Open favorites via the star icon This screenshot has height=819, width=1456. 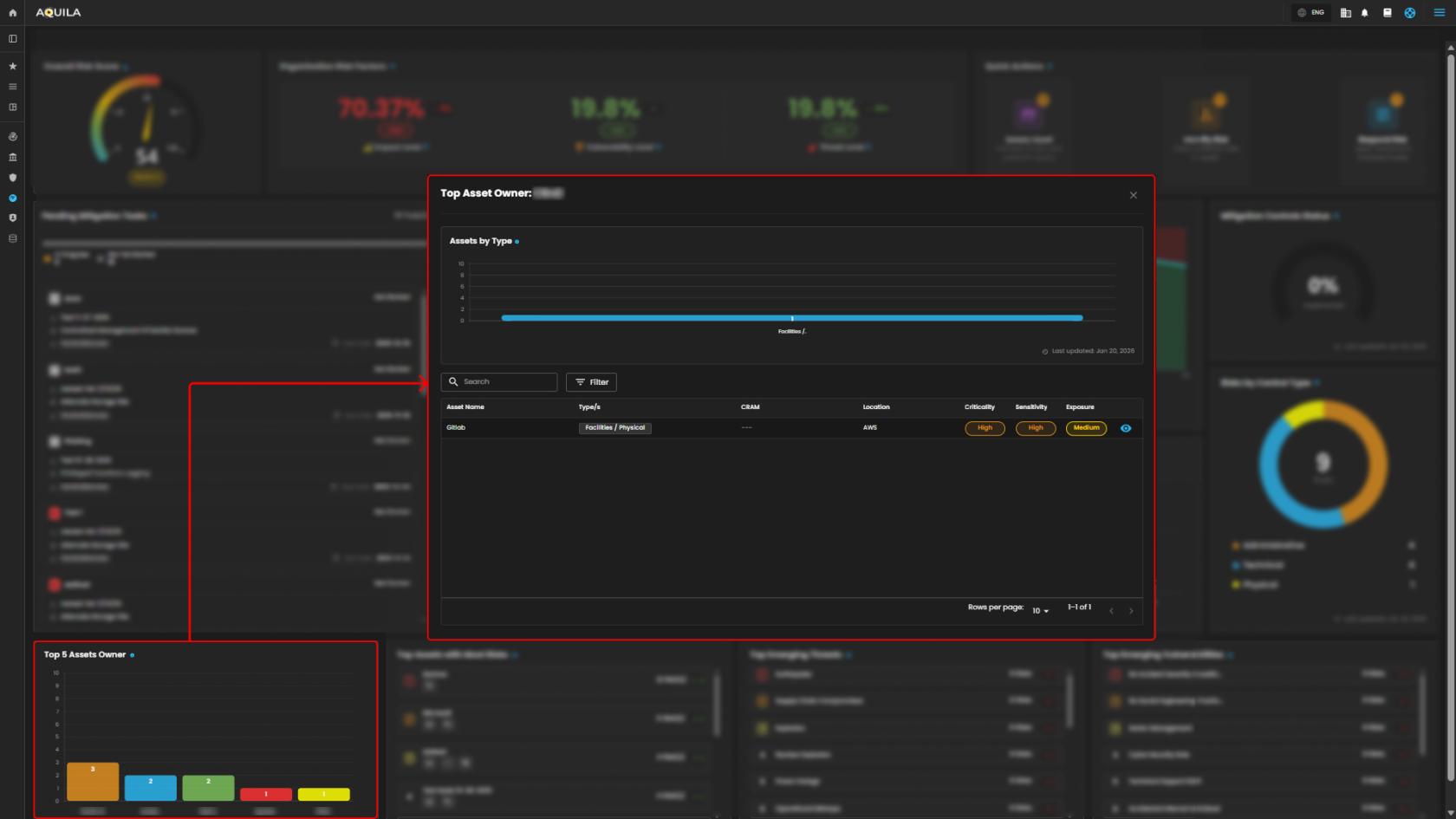pyautogui.click(x=12, y=66)
